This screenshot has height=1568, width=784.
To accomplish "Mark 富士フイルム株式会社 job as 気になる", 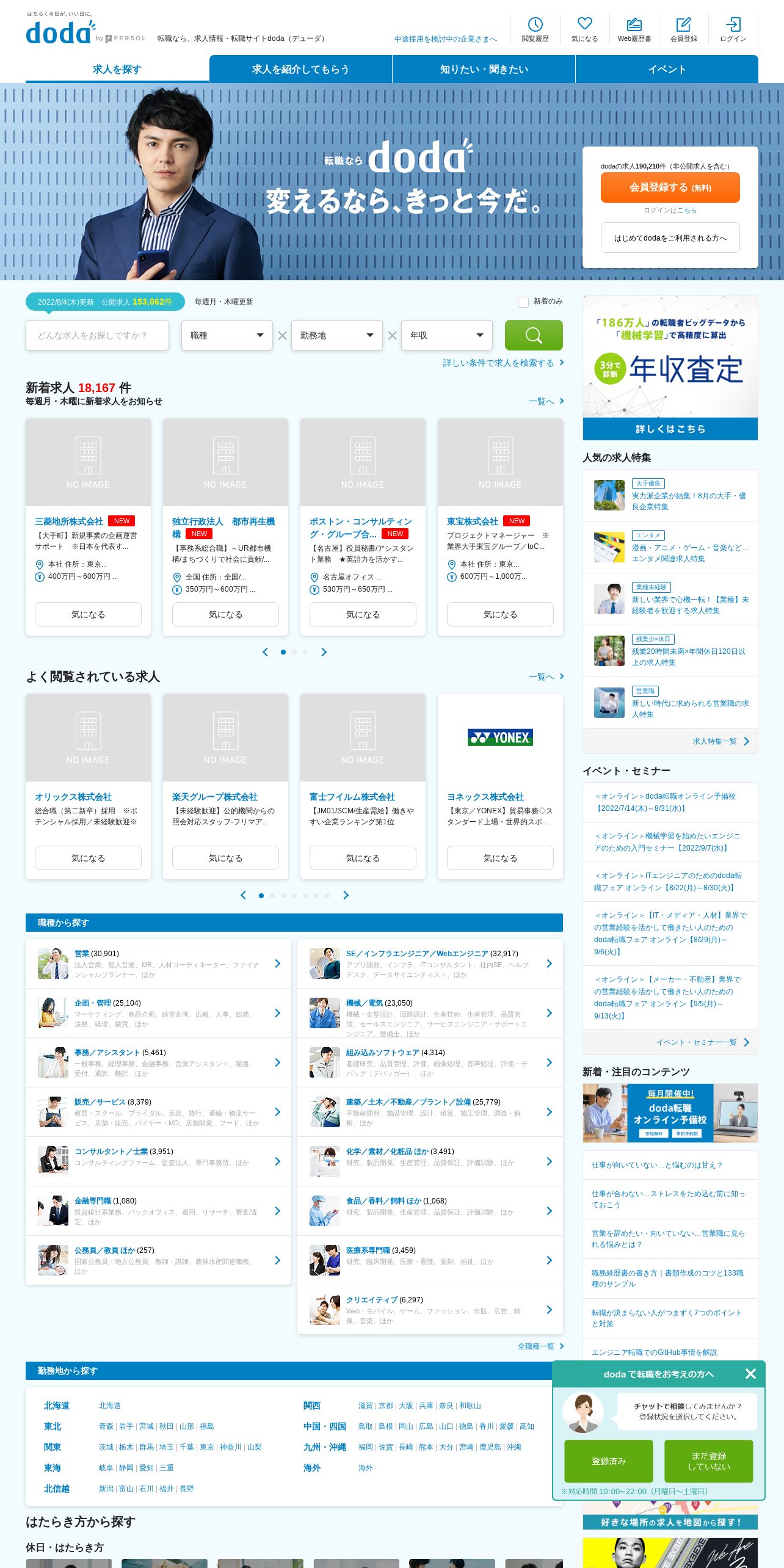I will 363,858.
